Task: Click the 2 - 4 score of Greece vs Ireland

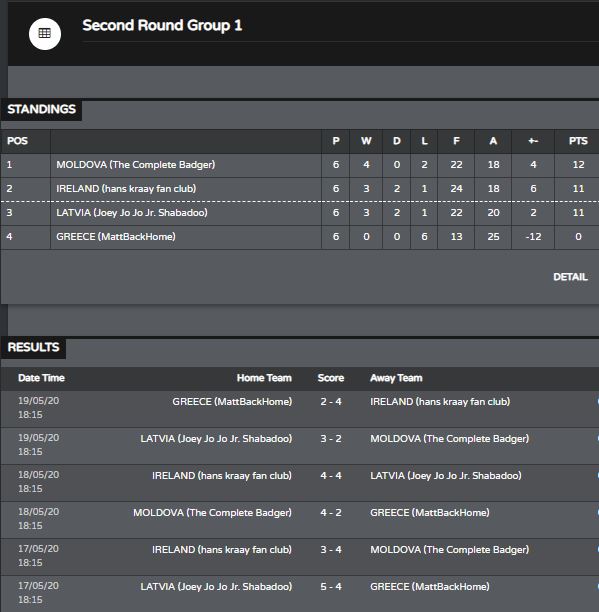Action: pyautogui.click(x=331, y=402)
